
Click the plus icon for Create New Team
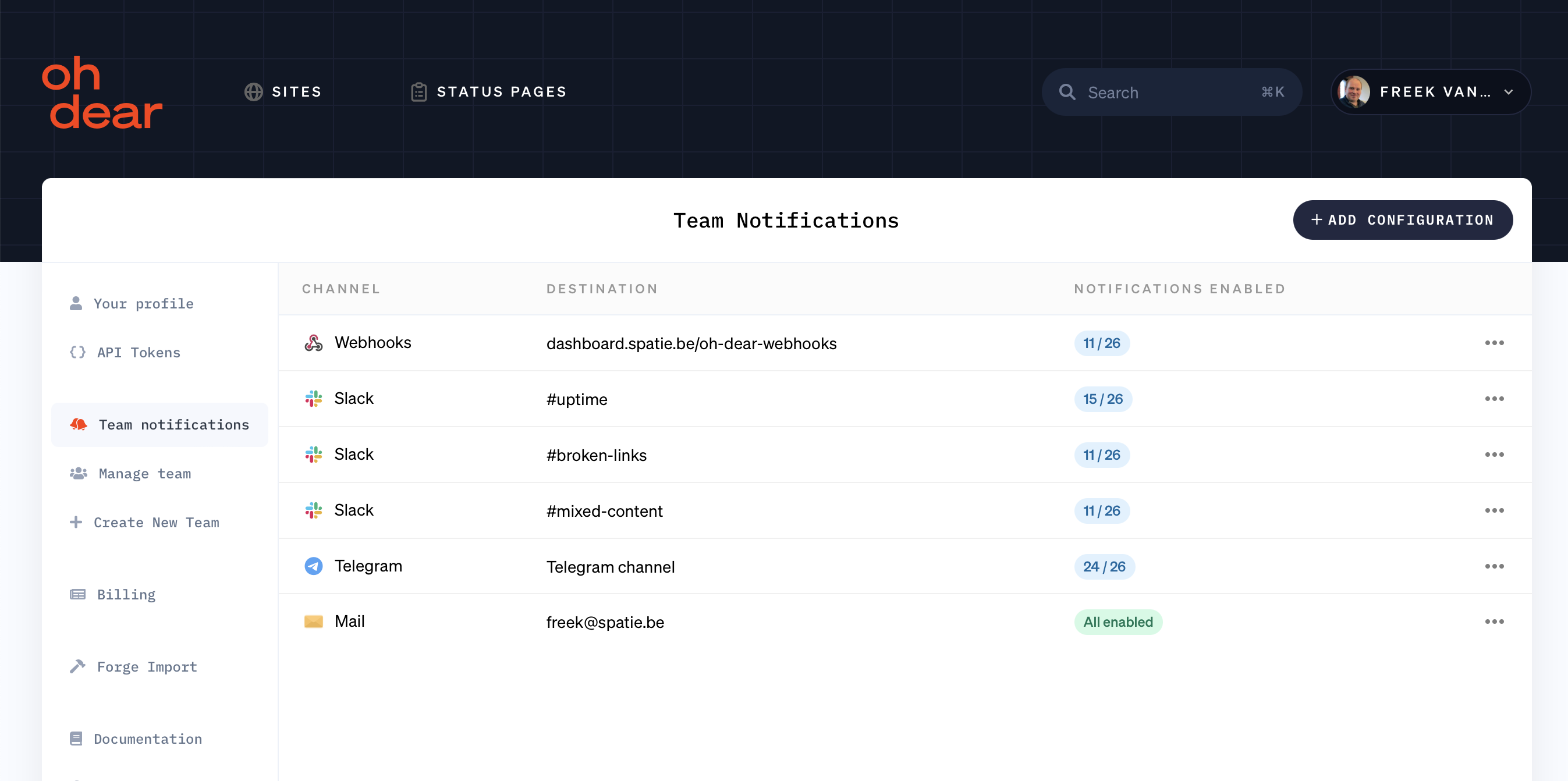click(76, 521)
